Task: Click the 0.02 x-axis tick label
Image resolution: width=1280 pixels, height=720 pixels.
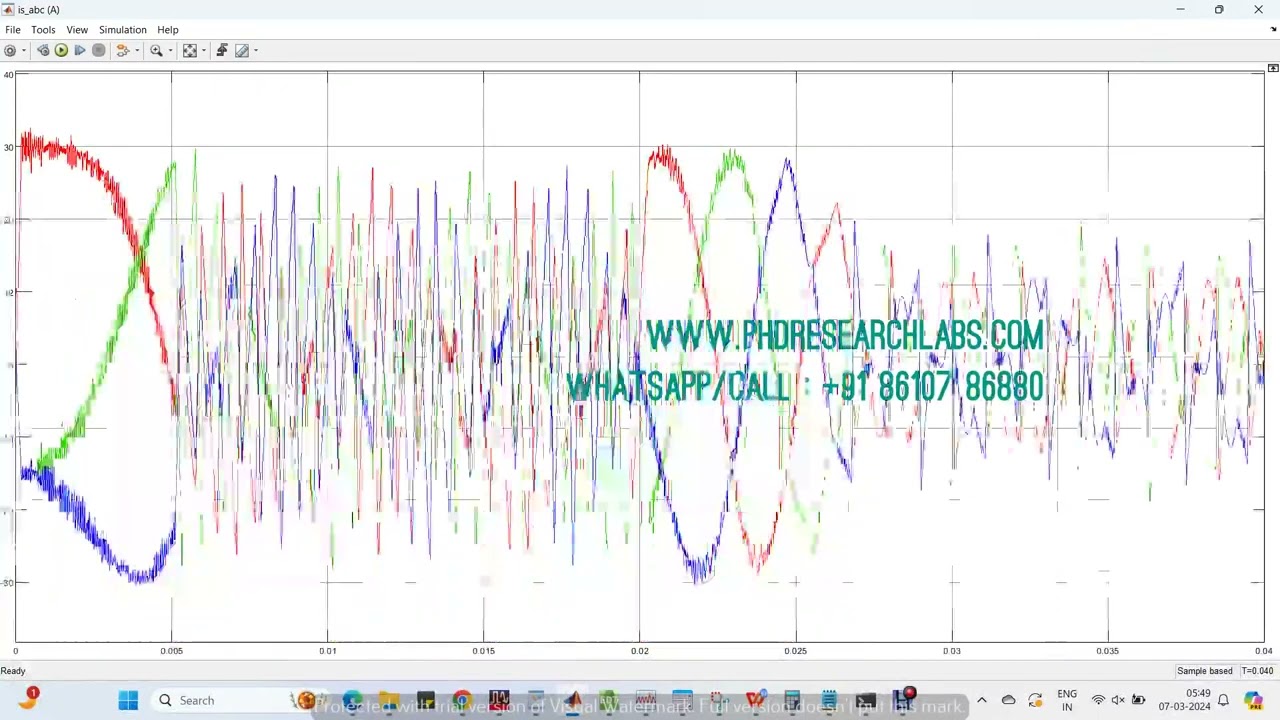Action: pos(640,651)
